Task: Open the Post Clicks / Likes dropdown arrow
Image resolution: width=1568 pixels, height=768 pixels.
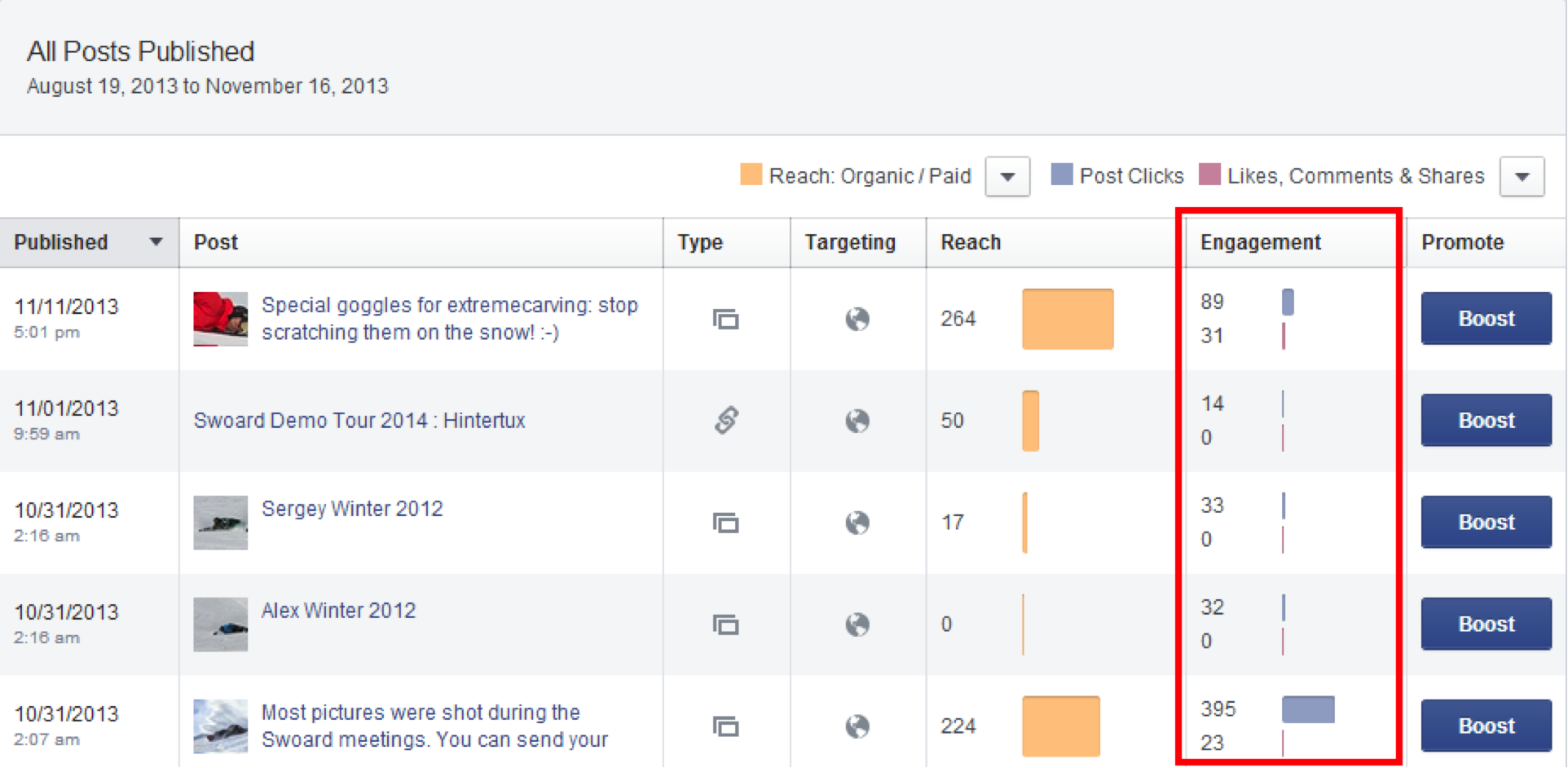Action: click(1522, 177)
